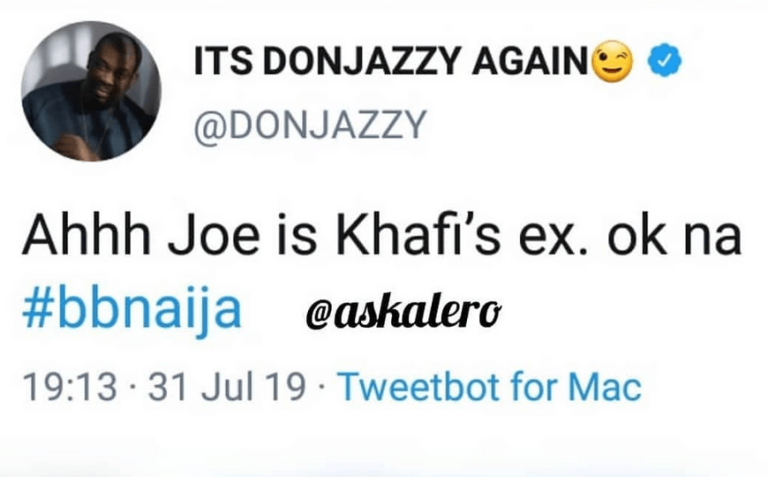Open the @DONJAZZY handle
The height and width of the screenshot is (477, 768).
pyautogui.click(x=310, y=125)
